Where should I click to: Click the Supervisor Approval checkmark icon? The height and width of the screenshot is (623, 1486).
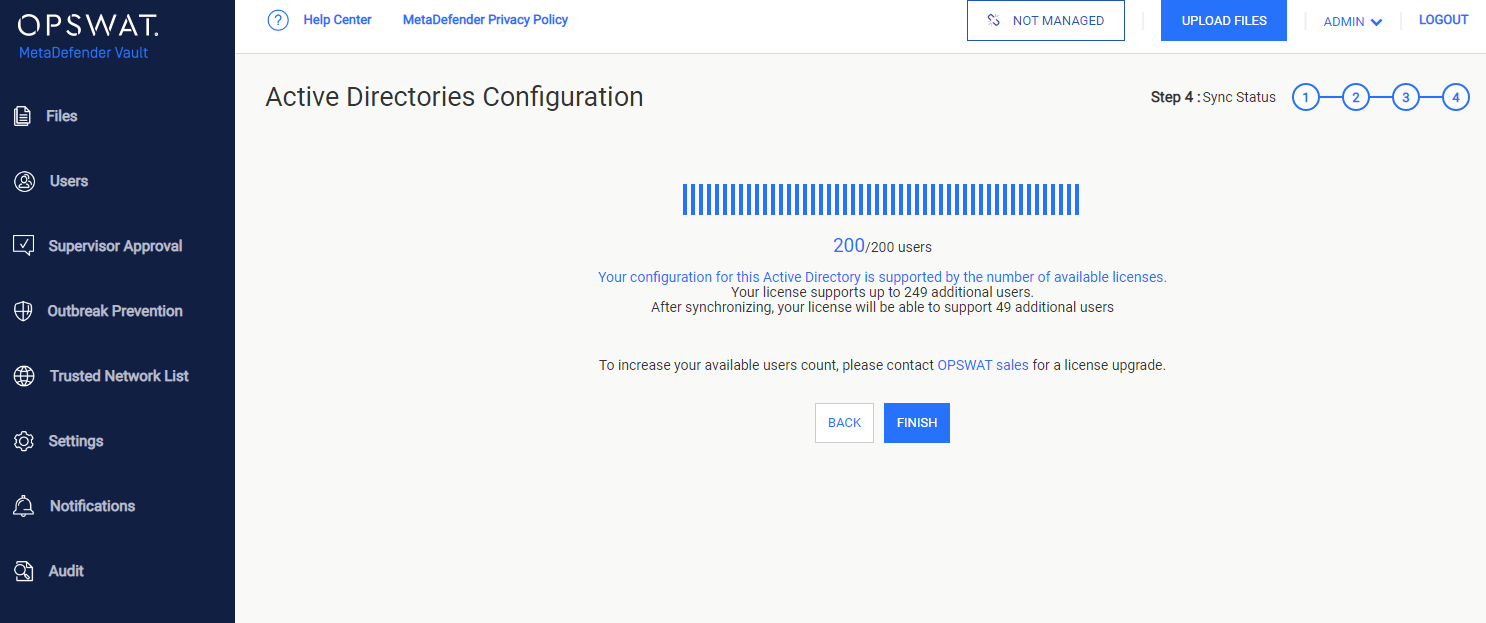coord(24,246)
